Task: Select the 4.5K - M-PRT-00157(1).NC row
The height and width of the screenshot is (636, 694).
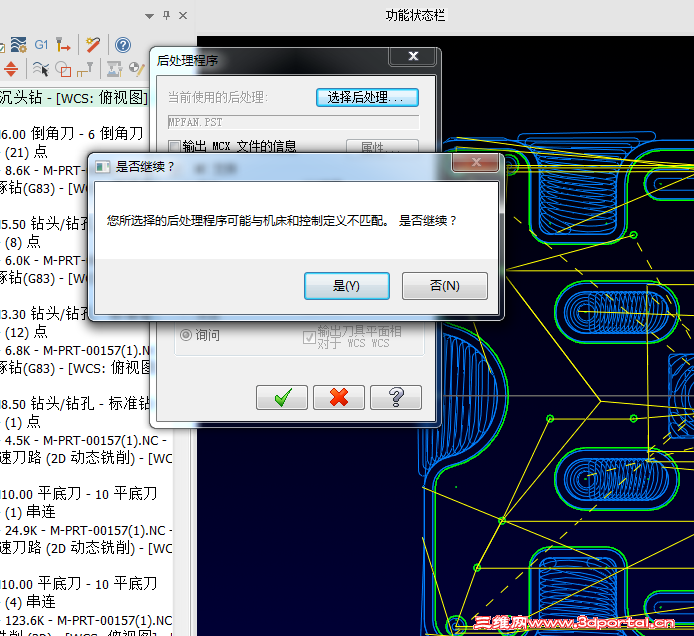Action: [85, 440]
